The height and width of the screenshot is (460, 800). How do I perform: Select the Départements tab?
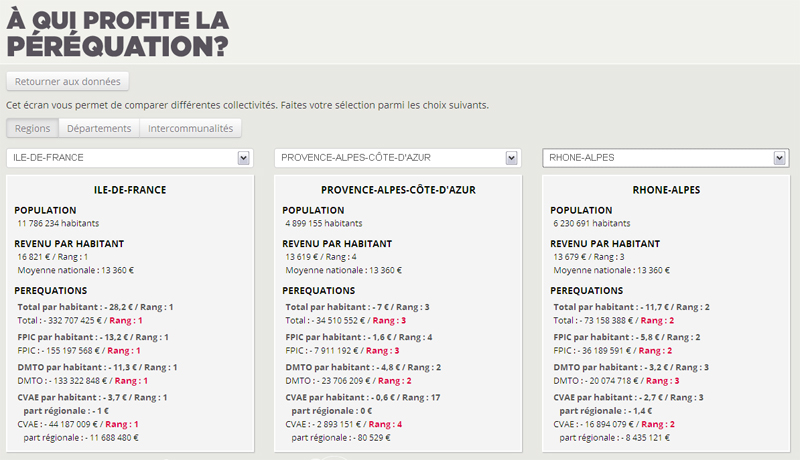click(99, 128)
